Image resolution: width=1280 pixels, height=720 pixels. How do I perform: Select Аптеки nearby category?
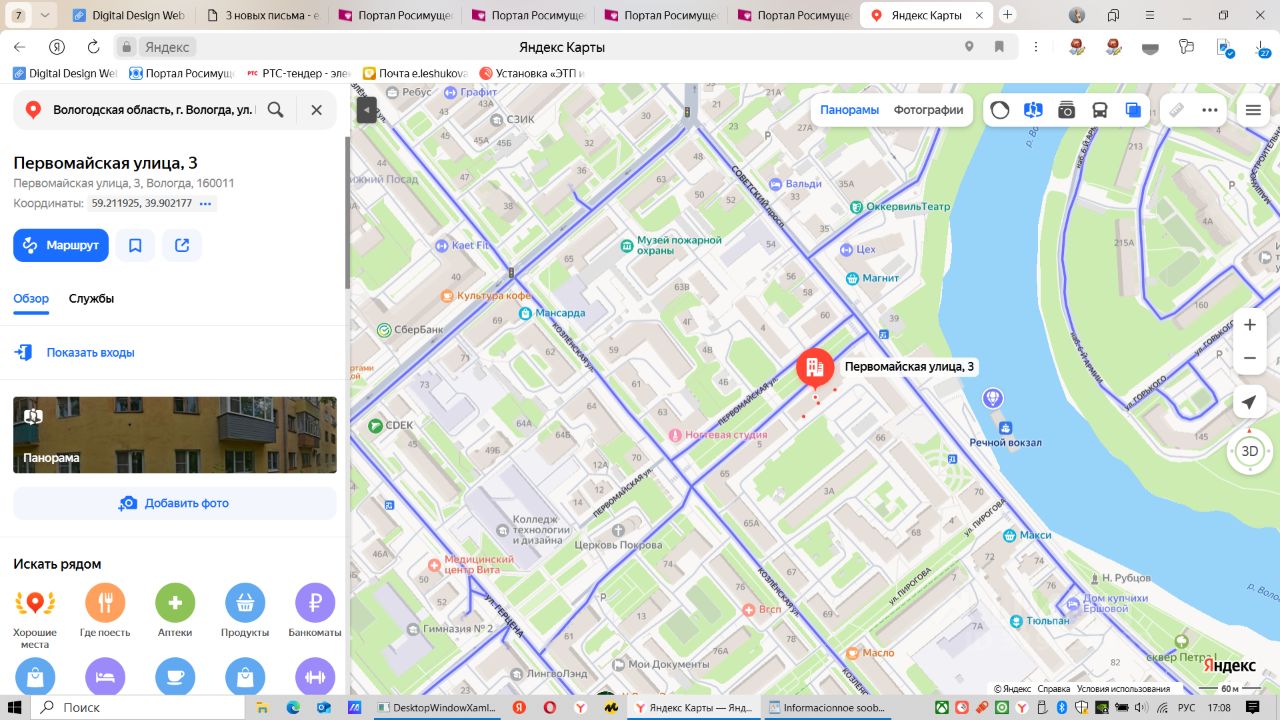pyautogui.click(x=175, y=611)
